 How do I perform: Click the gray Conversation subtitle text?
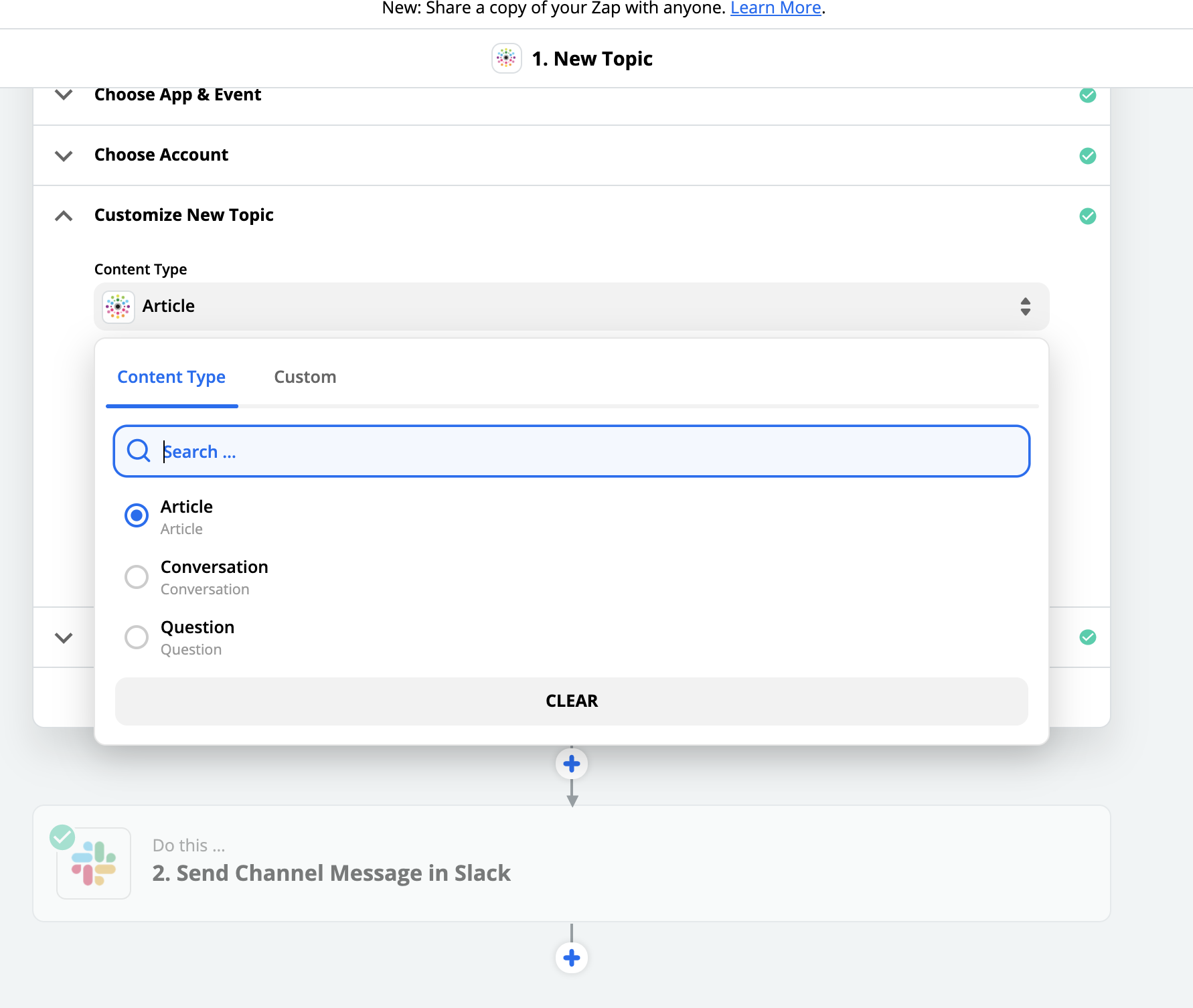tap(205, 590)
